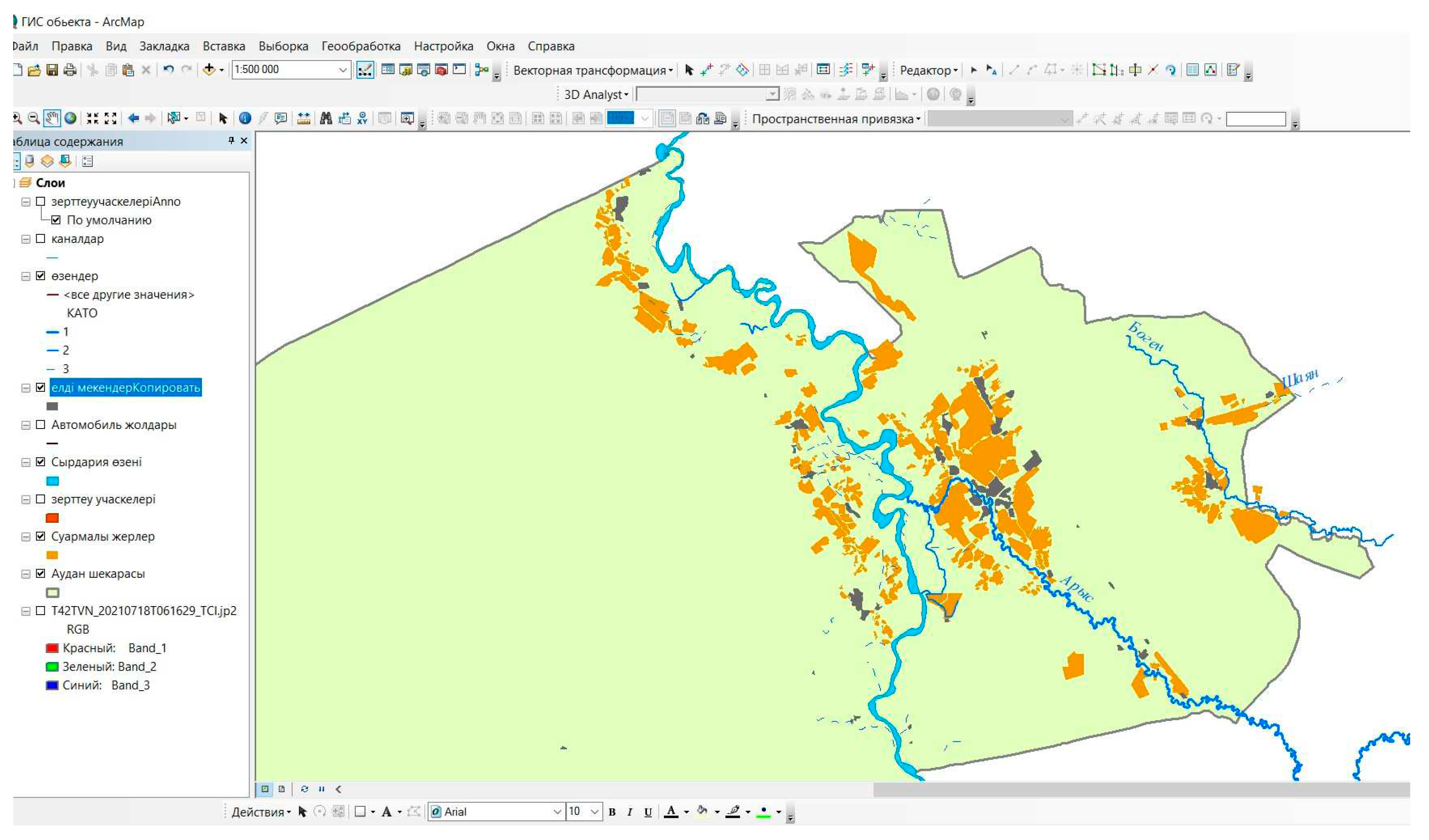Click the Go To XY tool
The image size is (1429, 840).
362,119
